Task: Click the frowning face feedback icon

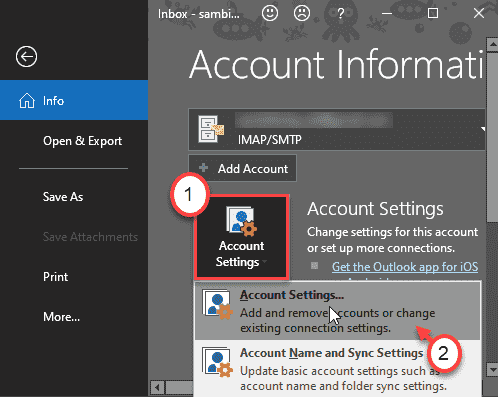Action: click(x=302, y=13)
